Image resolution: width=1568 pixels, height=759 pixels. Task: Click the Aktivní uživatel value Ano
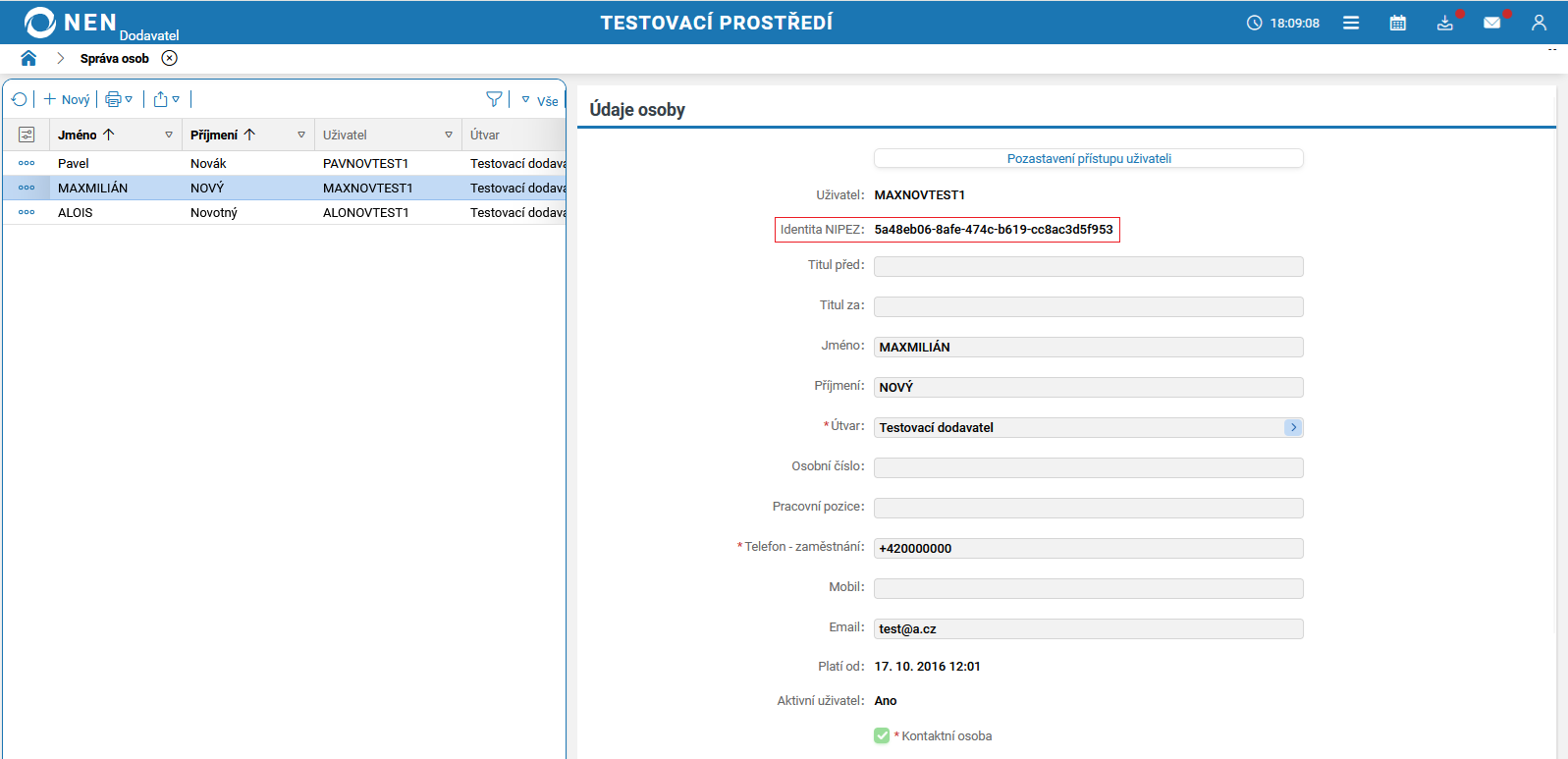click(886, 700)
